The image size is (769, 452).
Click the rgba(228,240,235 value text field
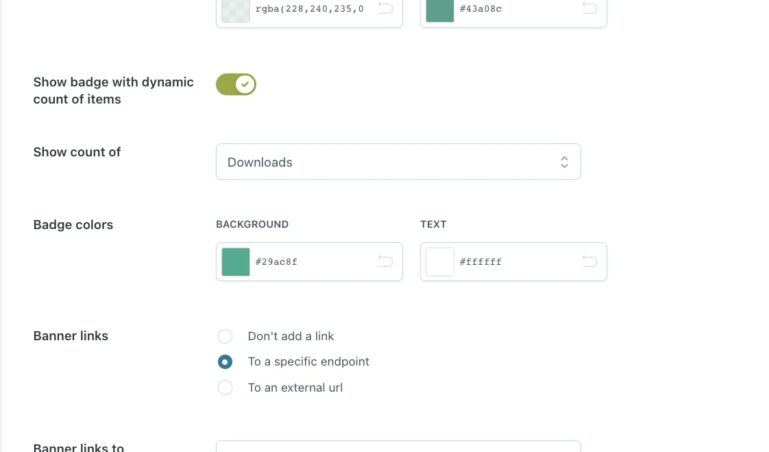tap(310, 9)
